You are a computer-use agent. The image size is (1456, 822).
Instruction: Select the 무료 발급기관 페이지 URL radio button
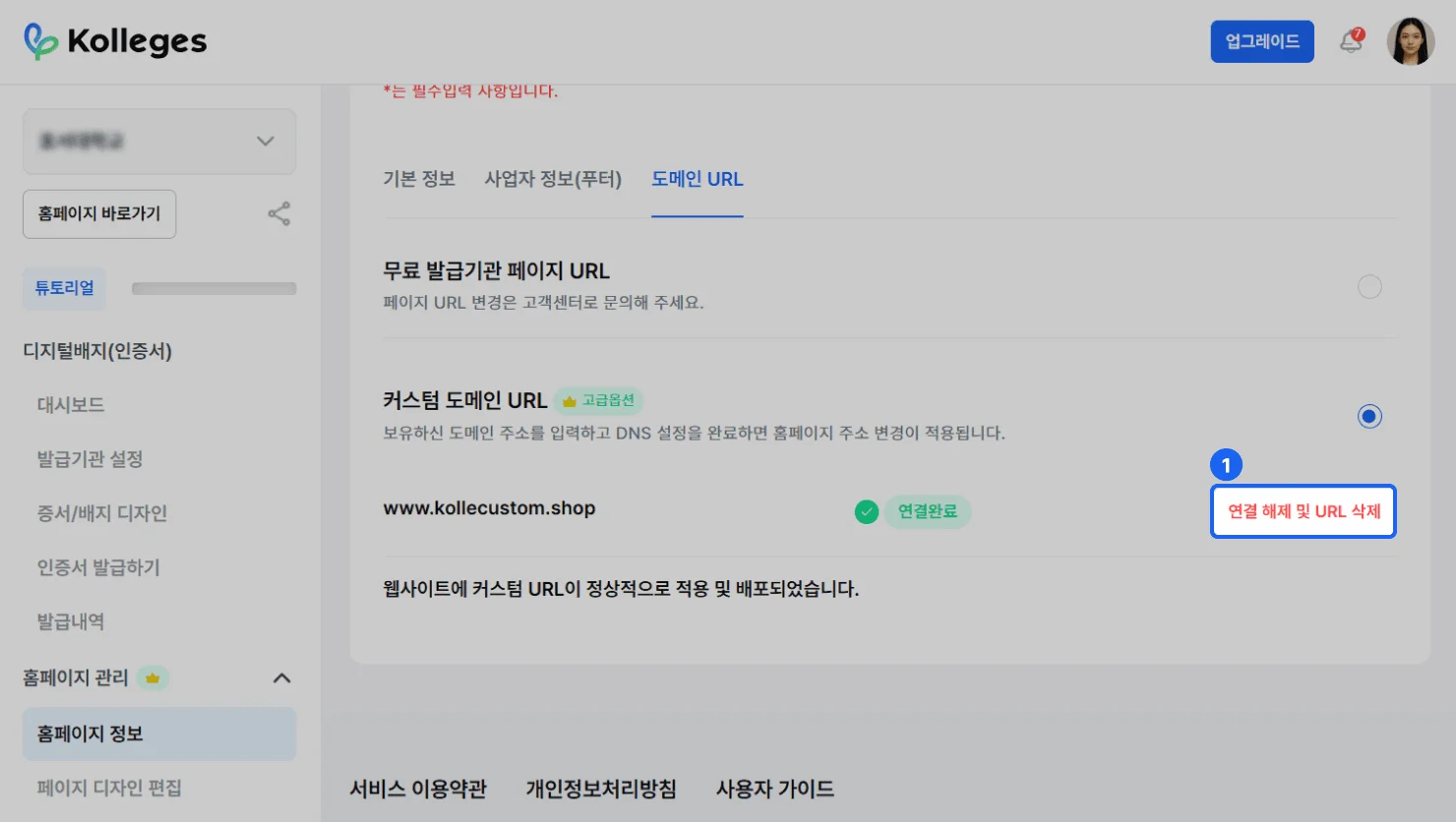[x=1369, y=287]
